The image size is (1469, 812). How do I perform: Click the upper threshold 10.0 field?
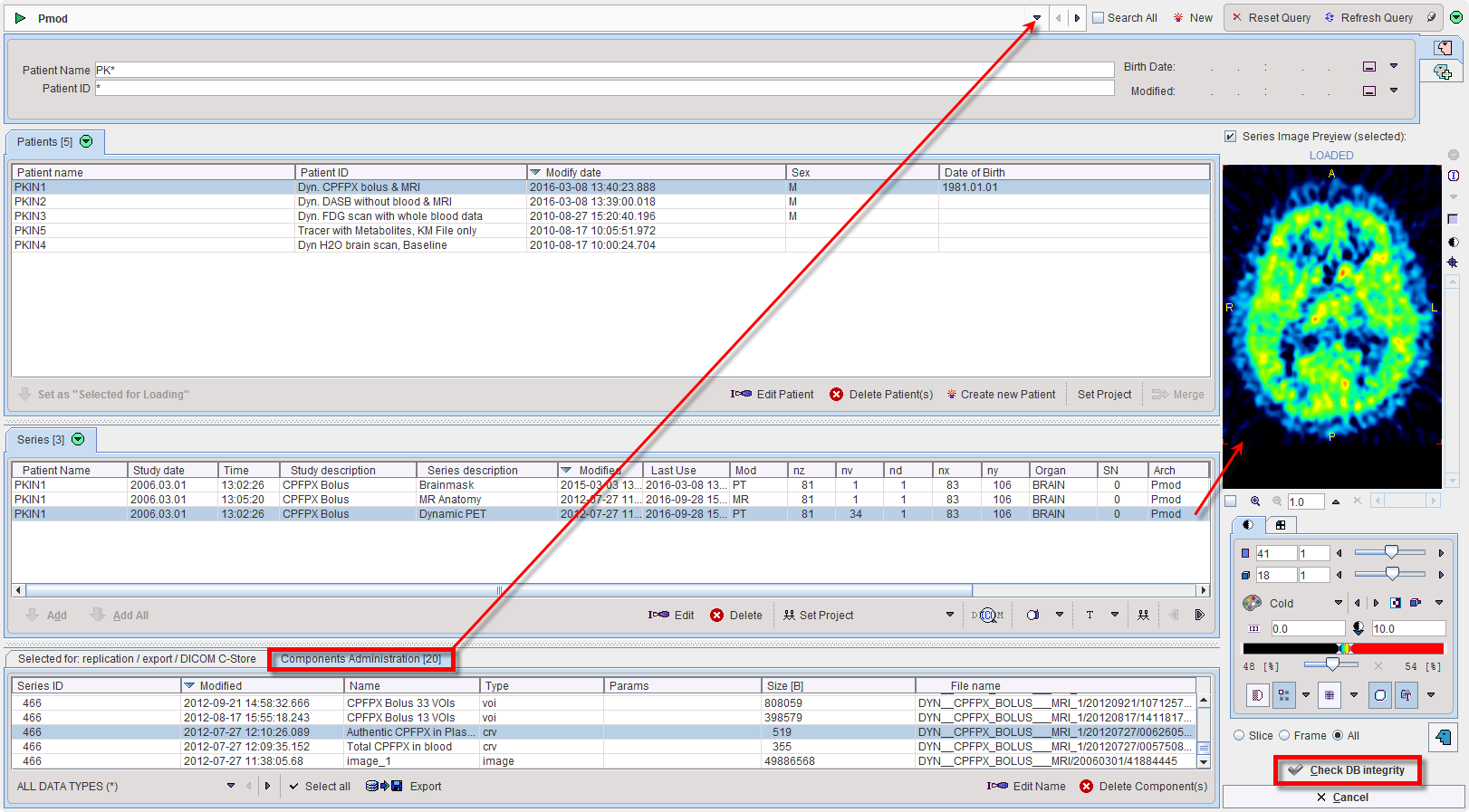tap(1408, 628)
